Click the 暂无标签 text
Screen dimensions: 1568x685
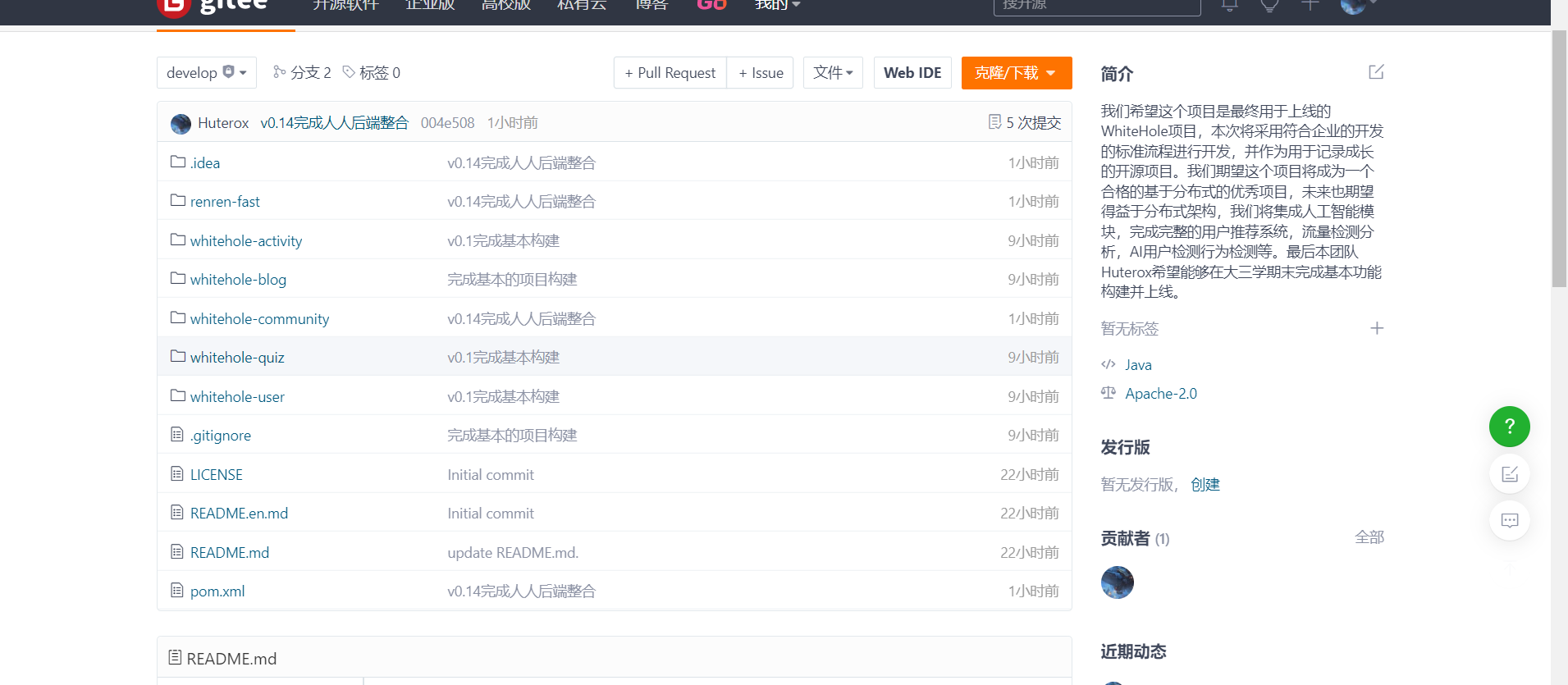click(1130, 328)
